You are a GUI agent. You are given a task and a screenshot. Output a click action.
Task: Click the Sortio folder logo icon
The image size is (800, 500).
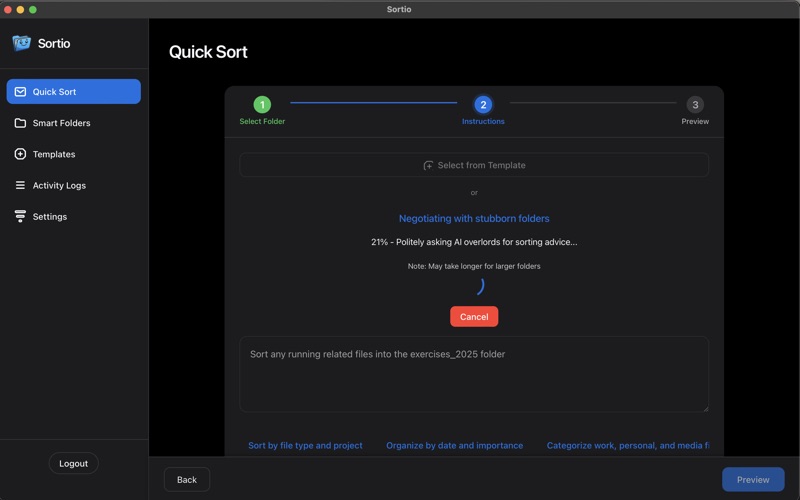(21, 43)
